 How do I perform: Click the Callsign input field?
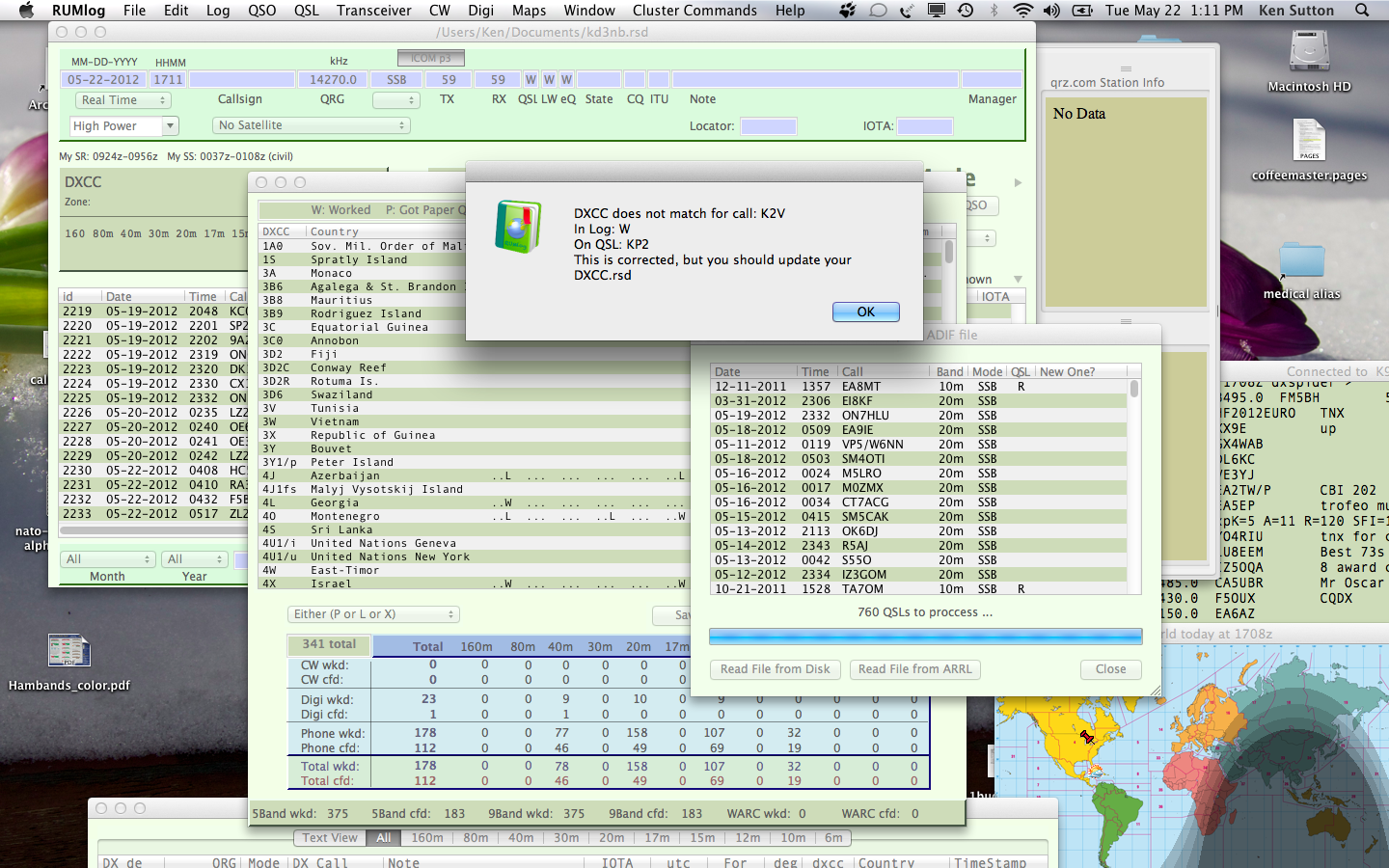[x=242, y=80]
